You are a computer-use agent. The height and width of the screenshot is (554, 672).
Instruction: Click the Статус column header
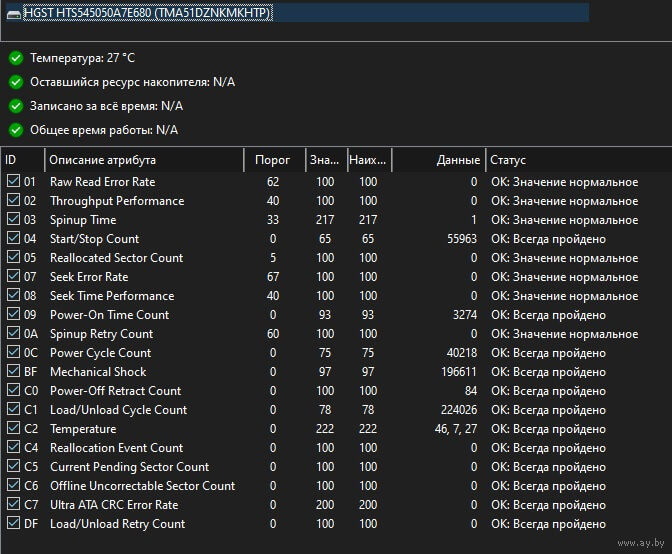tap(579, 160)
